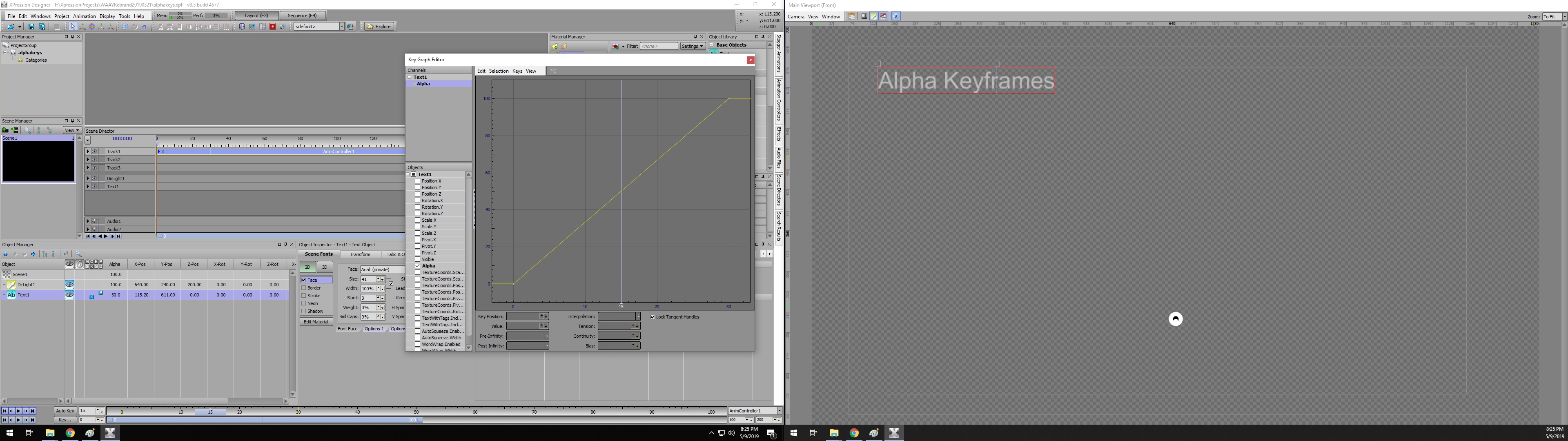Click the Edit Material button
1568x441 pixels.
316,322
